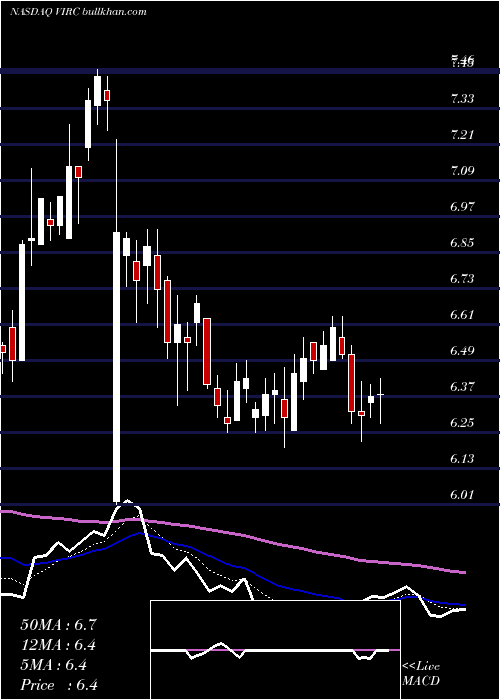
Task: Click the 6.97 price axis label
Action: pos(462,207)
